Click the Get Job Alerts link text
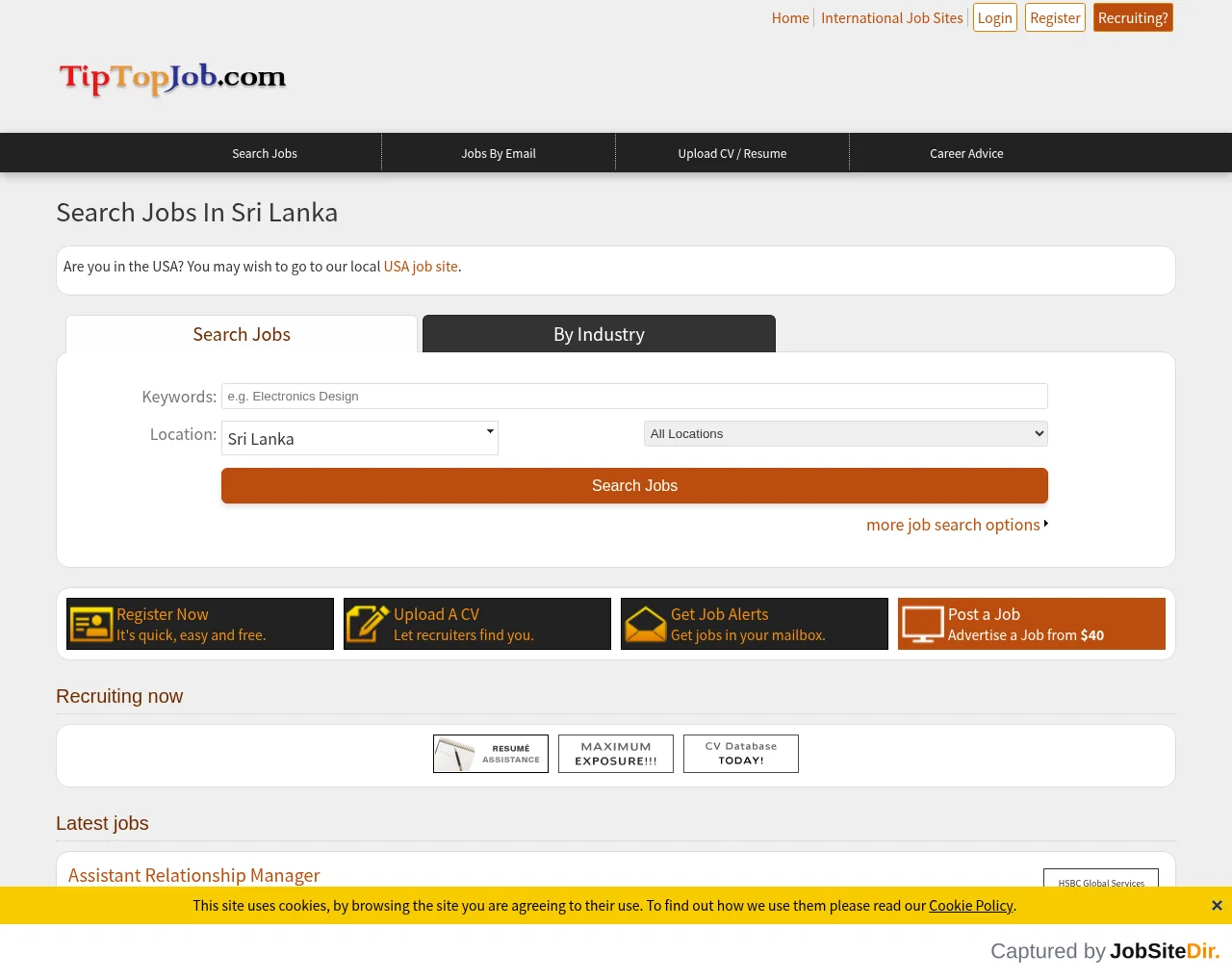 pos(720,614)
